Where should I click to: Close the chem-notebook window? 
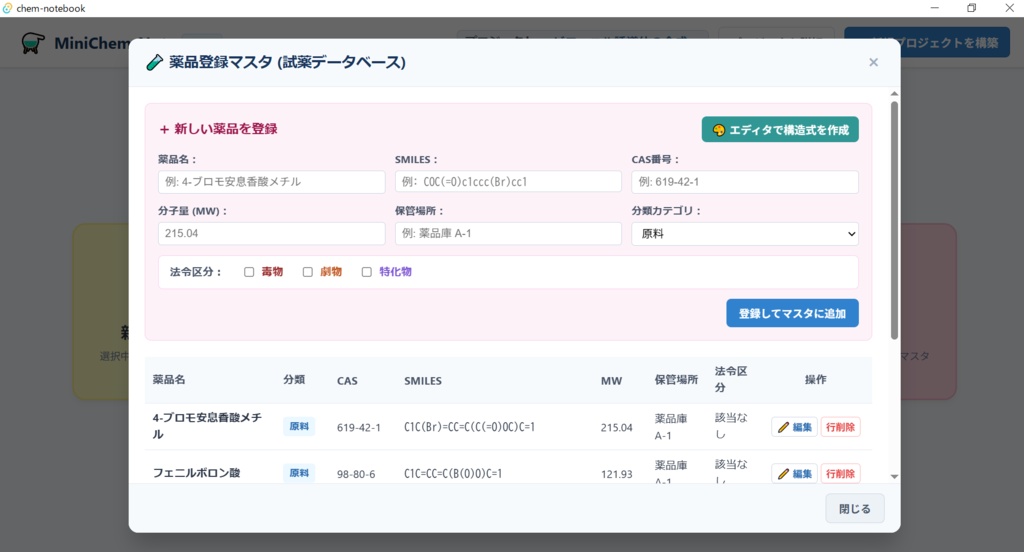(1009, 8)
